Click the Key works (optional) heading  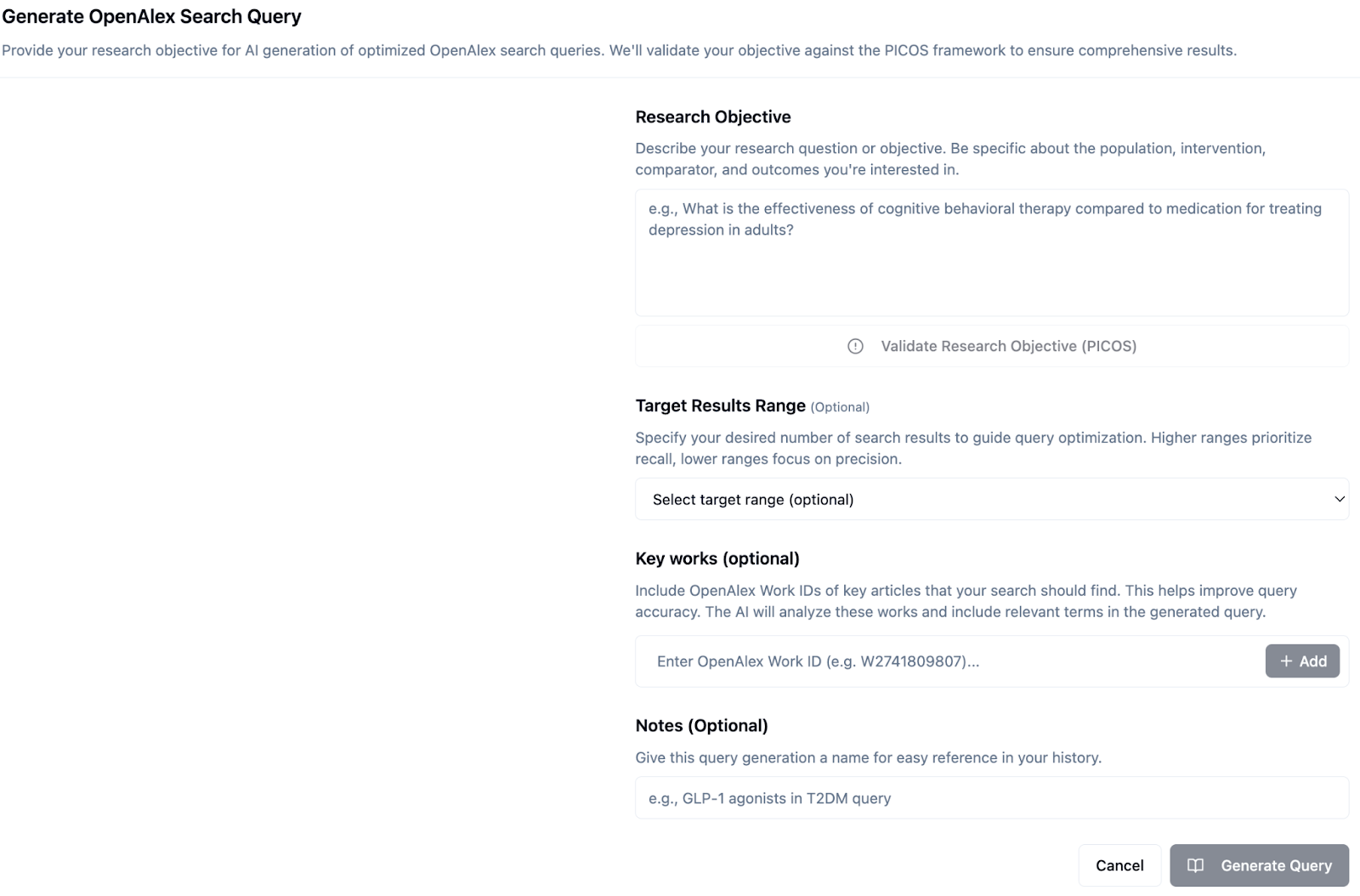(x=717, y=559)
